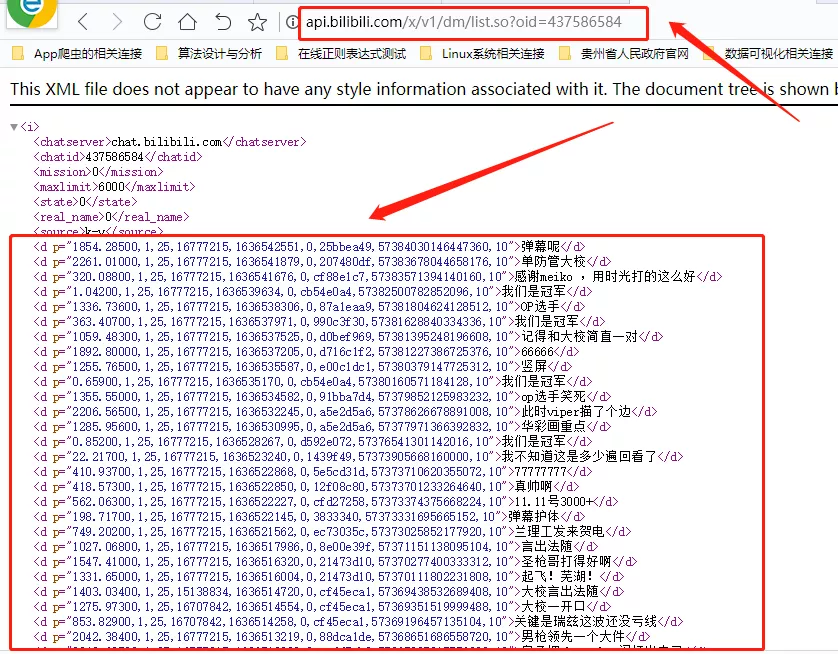This screenshot has width=838, height=654.
Task: Click the danmaku text 77777777
Action: pyautogui.click(x=540, y=472)
